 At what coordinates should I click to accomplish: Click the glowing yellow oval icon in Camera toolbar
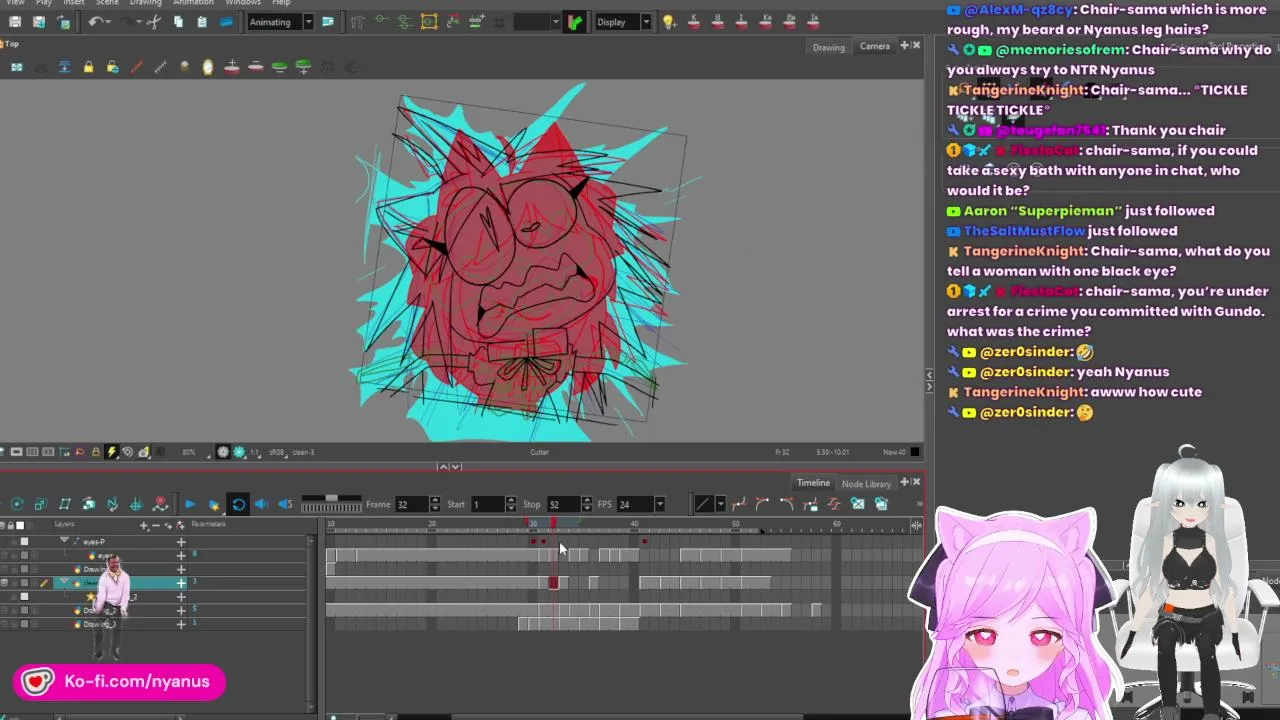208,67
